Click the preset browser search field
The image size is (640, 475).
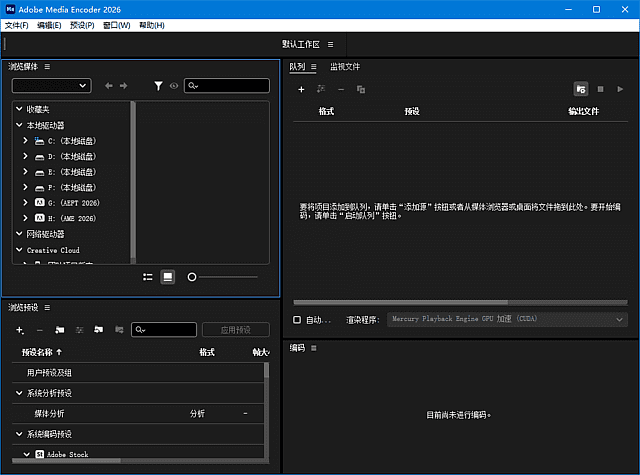point(165,330)
